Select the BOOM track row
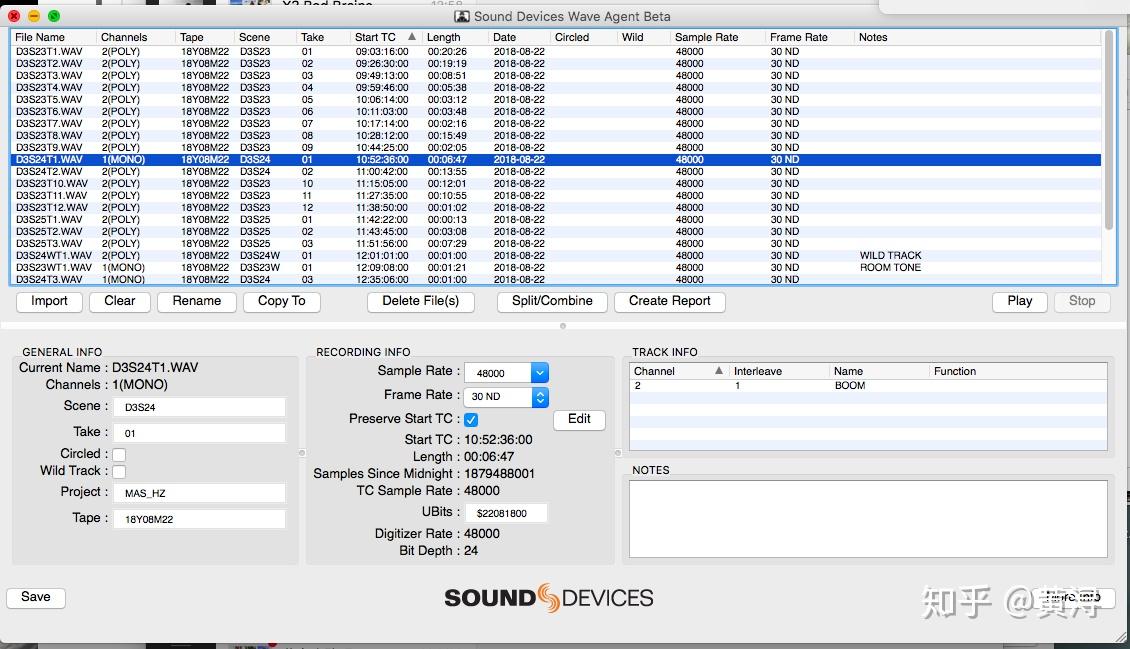Viewport: 1130px width, 649px height. [868, 386]
